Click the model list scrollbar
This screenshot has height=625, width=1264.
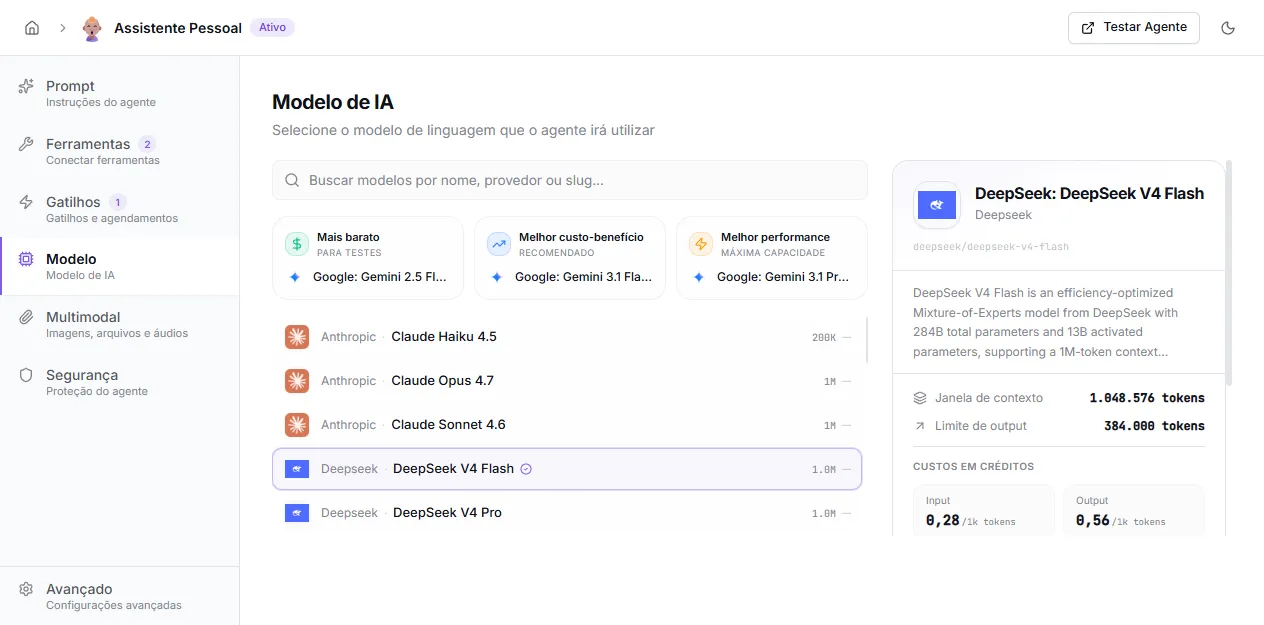[x=866, y=340]
